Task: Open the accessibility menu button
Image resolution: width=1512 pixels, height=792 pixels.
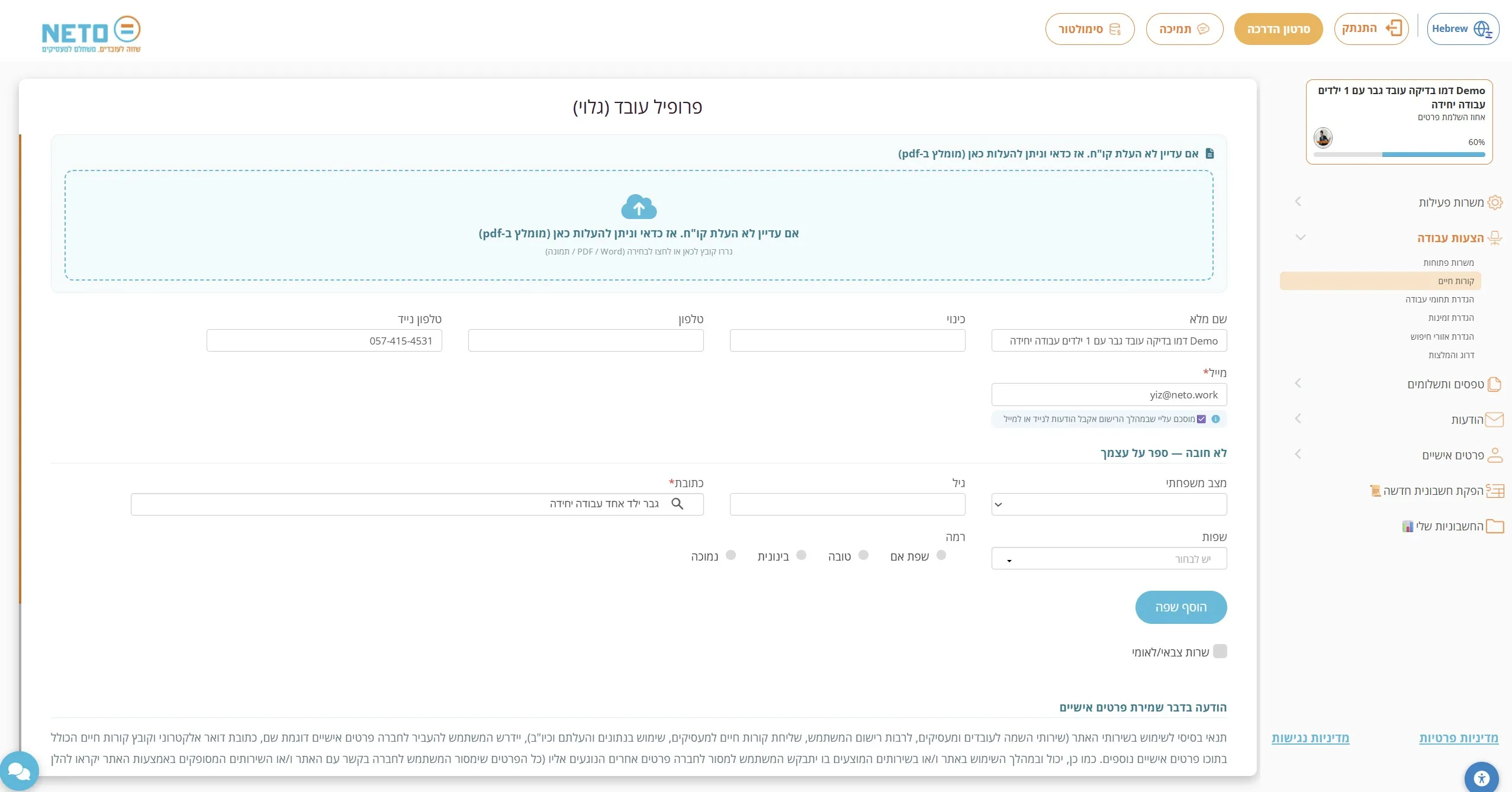Action: pos(1482,778)
